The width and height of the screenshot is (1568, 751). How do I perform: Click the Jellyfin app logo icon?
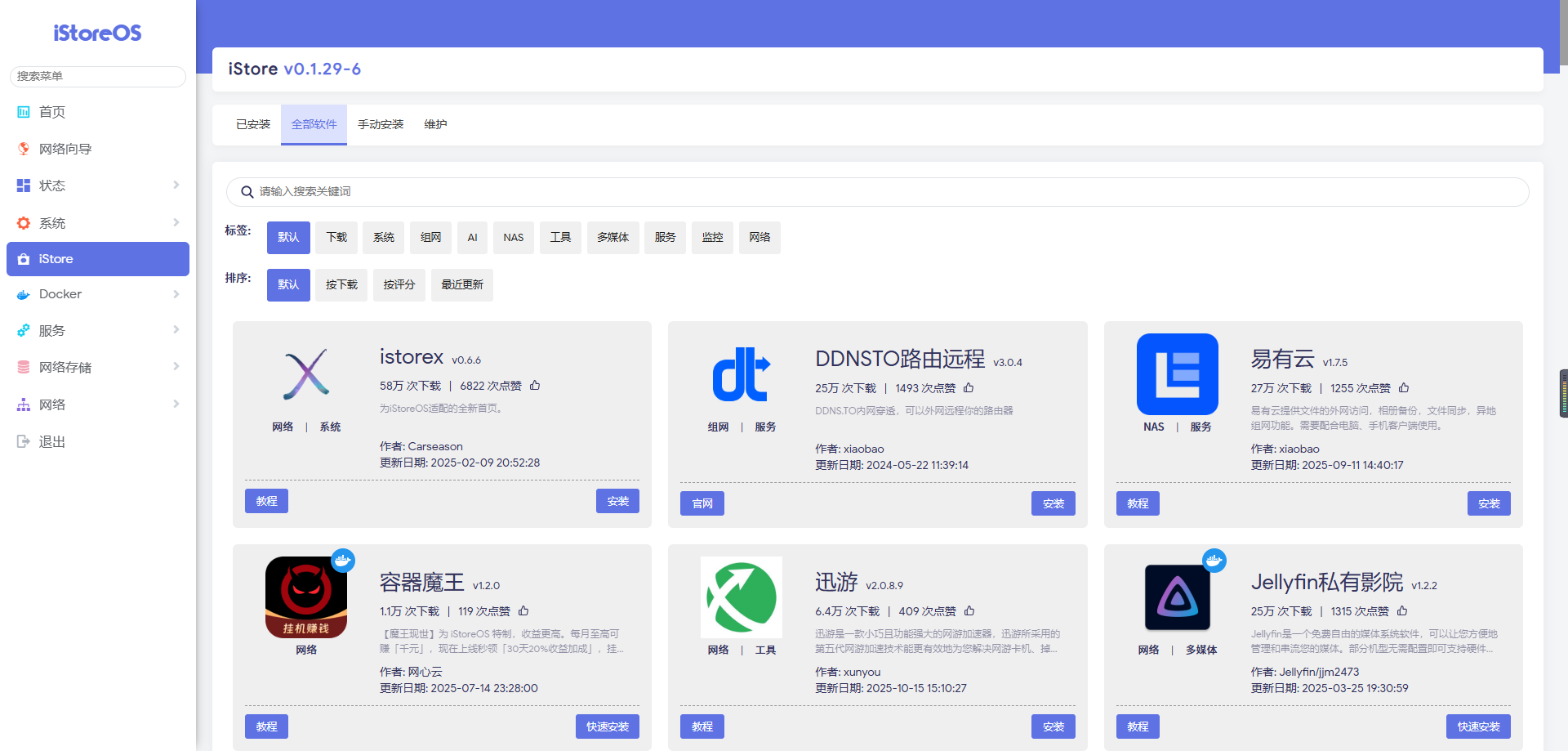pos(1177,597)
